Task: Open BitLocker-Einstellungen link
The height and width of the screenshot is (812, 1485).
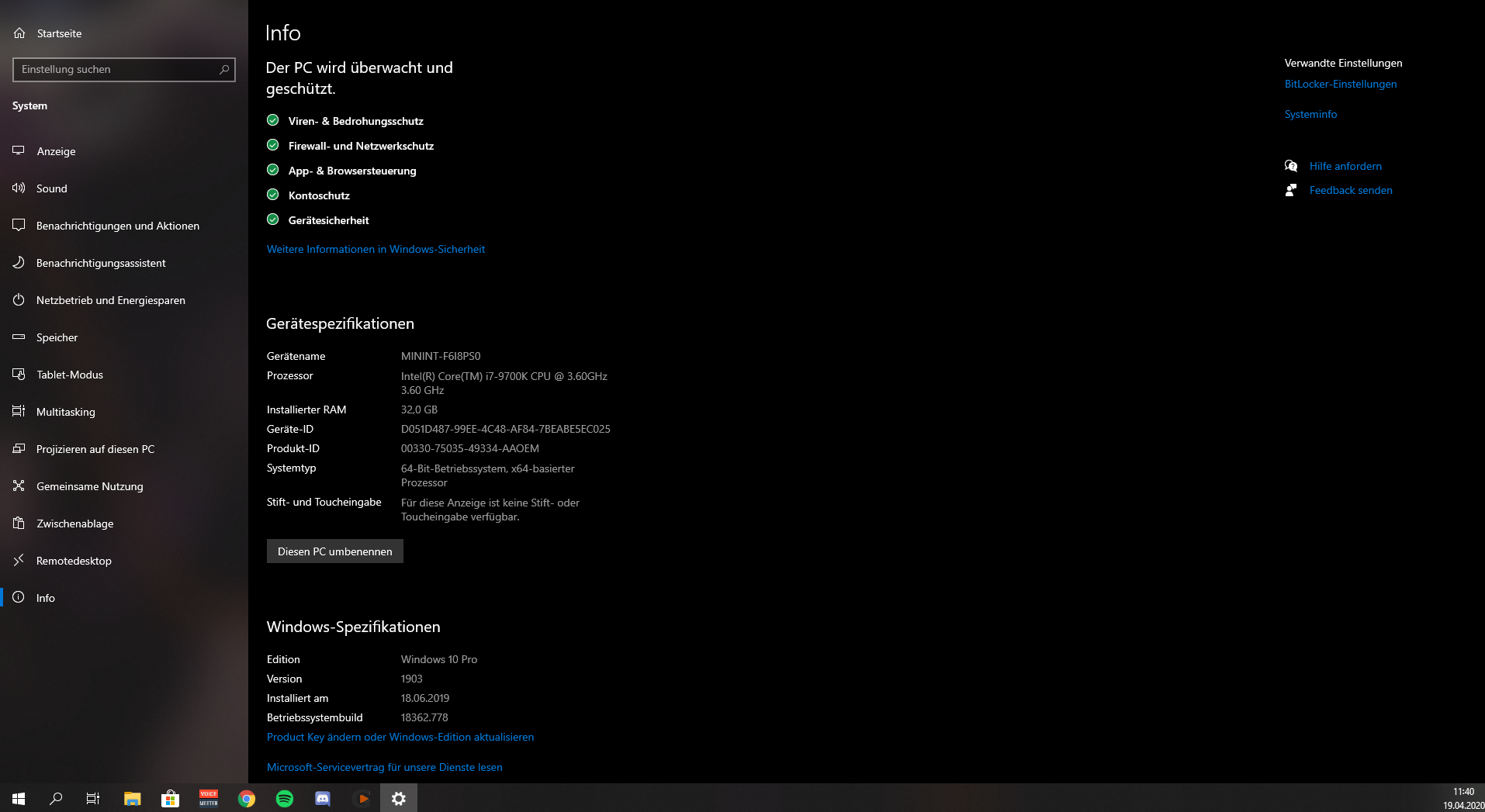Action: coord(1340,84)
